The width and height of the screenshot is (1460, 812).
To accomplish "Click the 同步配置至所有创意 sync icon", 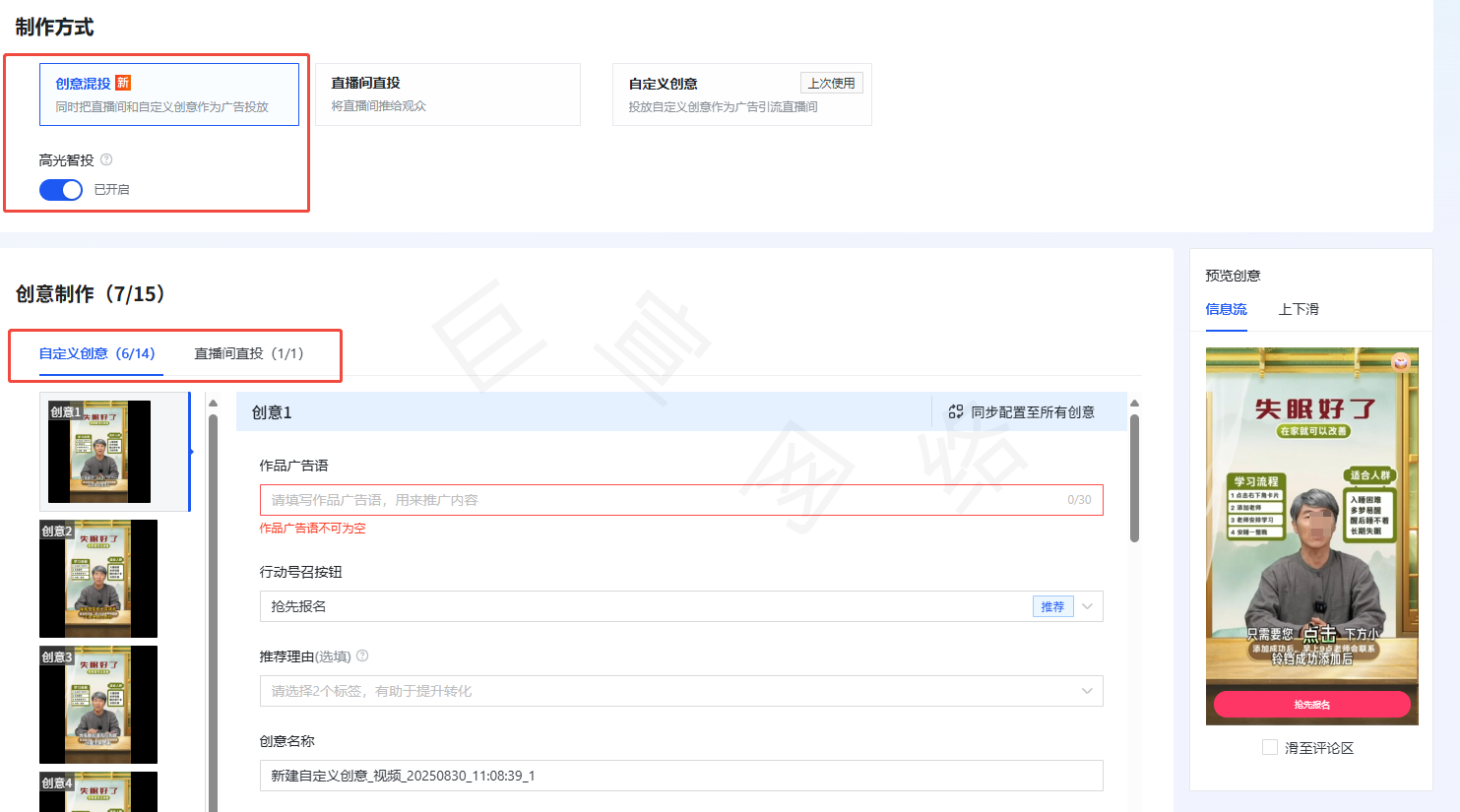I will [956, 410].
